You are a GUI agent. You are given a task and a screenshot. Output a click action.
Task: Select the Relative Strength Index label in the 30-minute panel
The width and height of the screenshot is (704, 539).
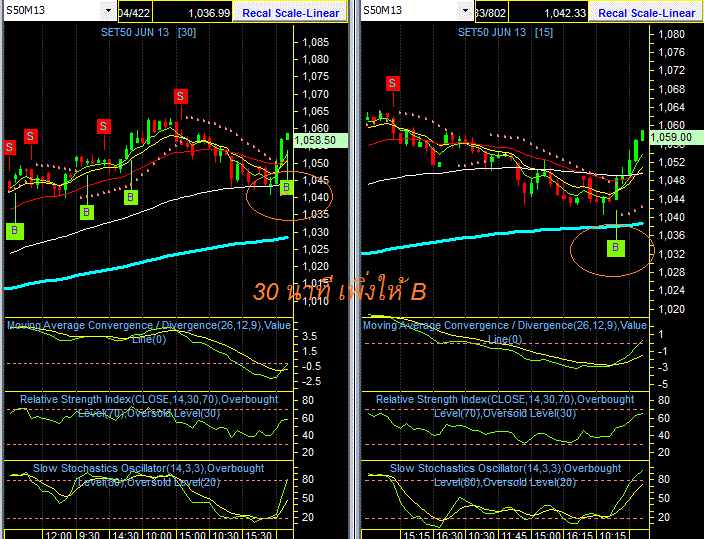coord(149,406)
